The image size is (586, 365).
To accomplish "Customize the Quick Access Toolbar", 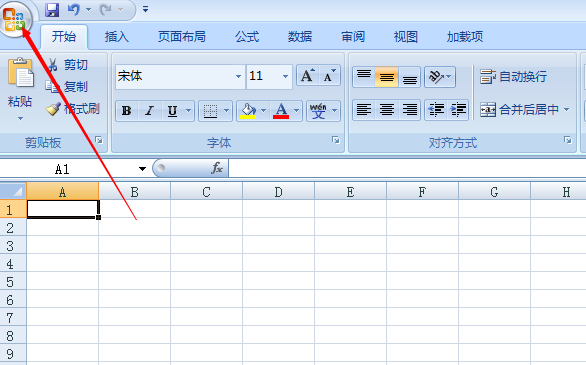I will point(145,9).
